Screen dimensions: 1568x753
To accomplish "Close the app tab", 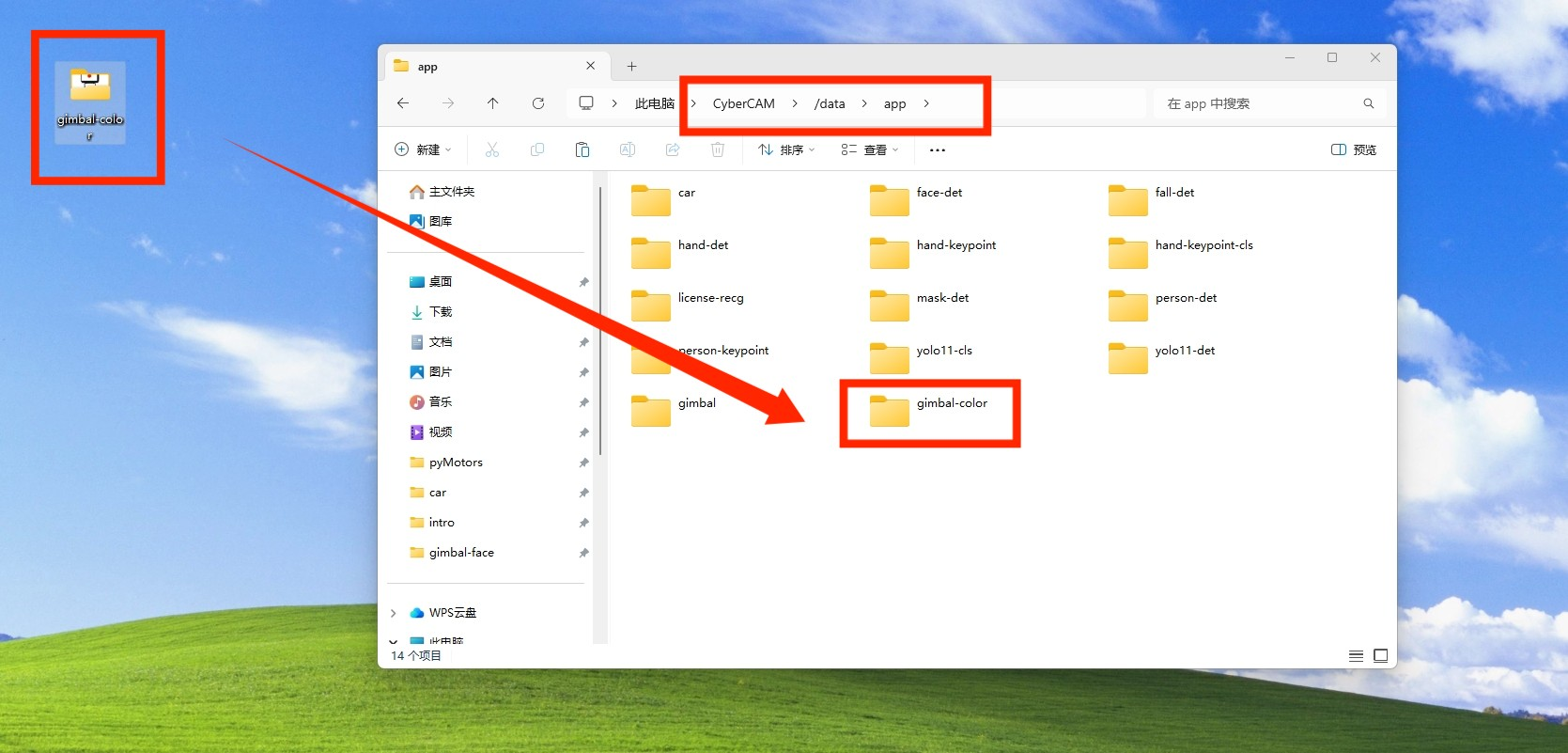I will point(591,66).
